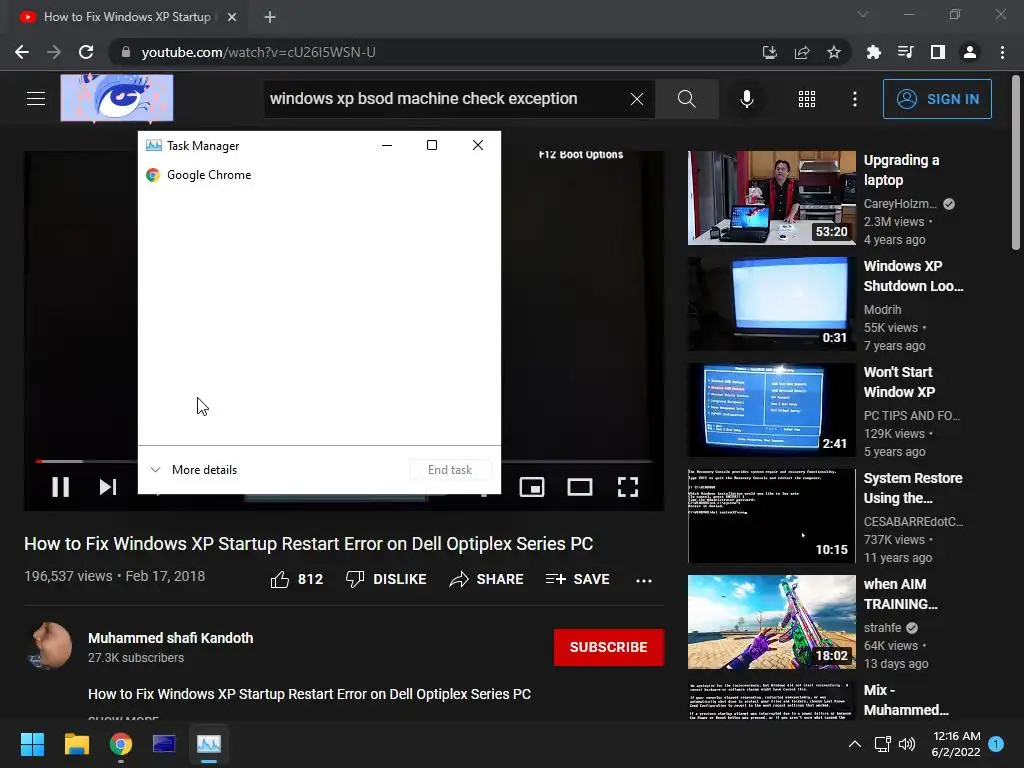This screenshot has height=768, width=1024.
Task: Clear the YouTube search box
Action: [637, 99]
